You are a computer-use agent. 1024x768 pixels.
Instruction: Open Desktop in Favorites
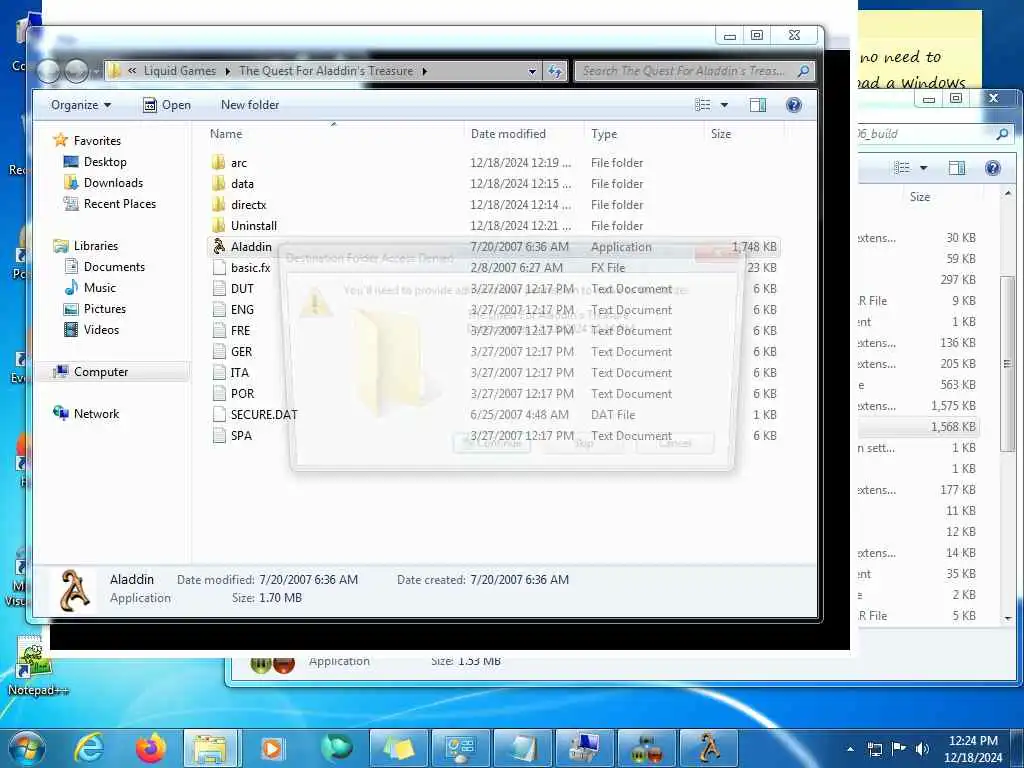[104, 161]
